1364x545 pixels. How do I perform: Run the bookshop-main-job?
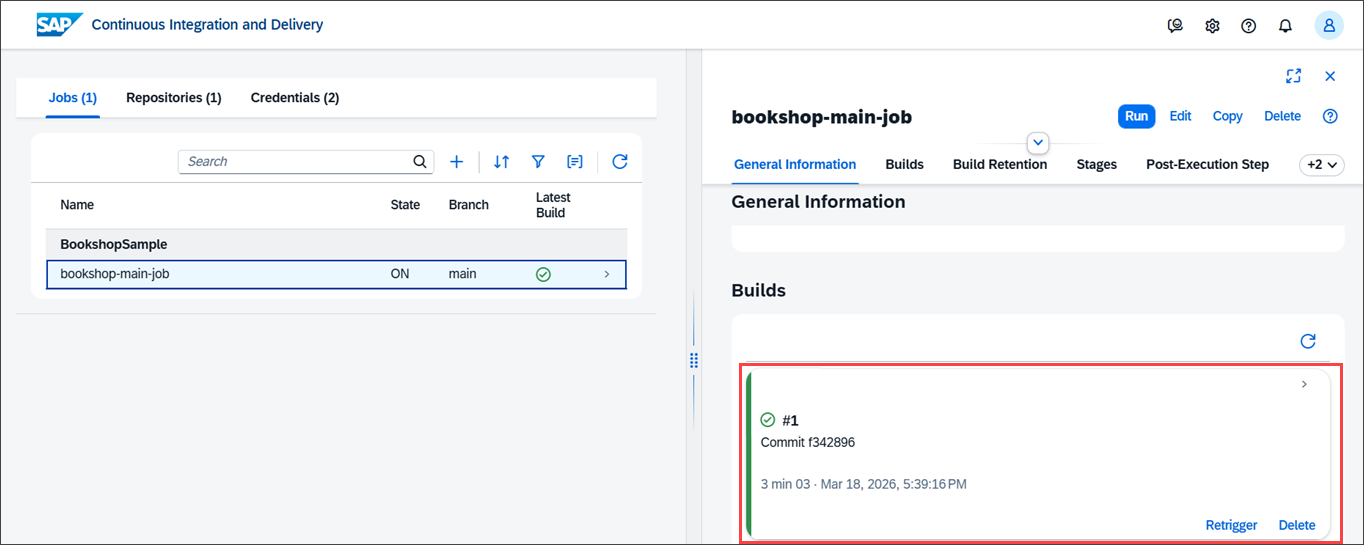tap(1136, 116)
